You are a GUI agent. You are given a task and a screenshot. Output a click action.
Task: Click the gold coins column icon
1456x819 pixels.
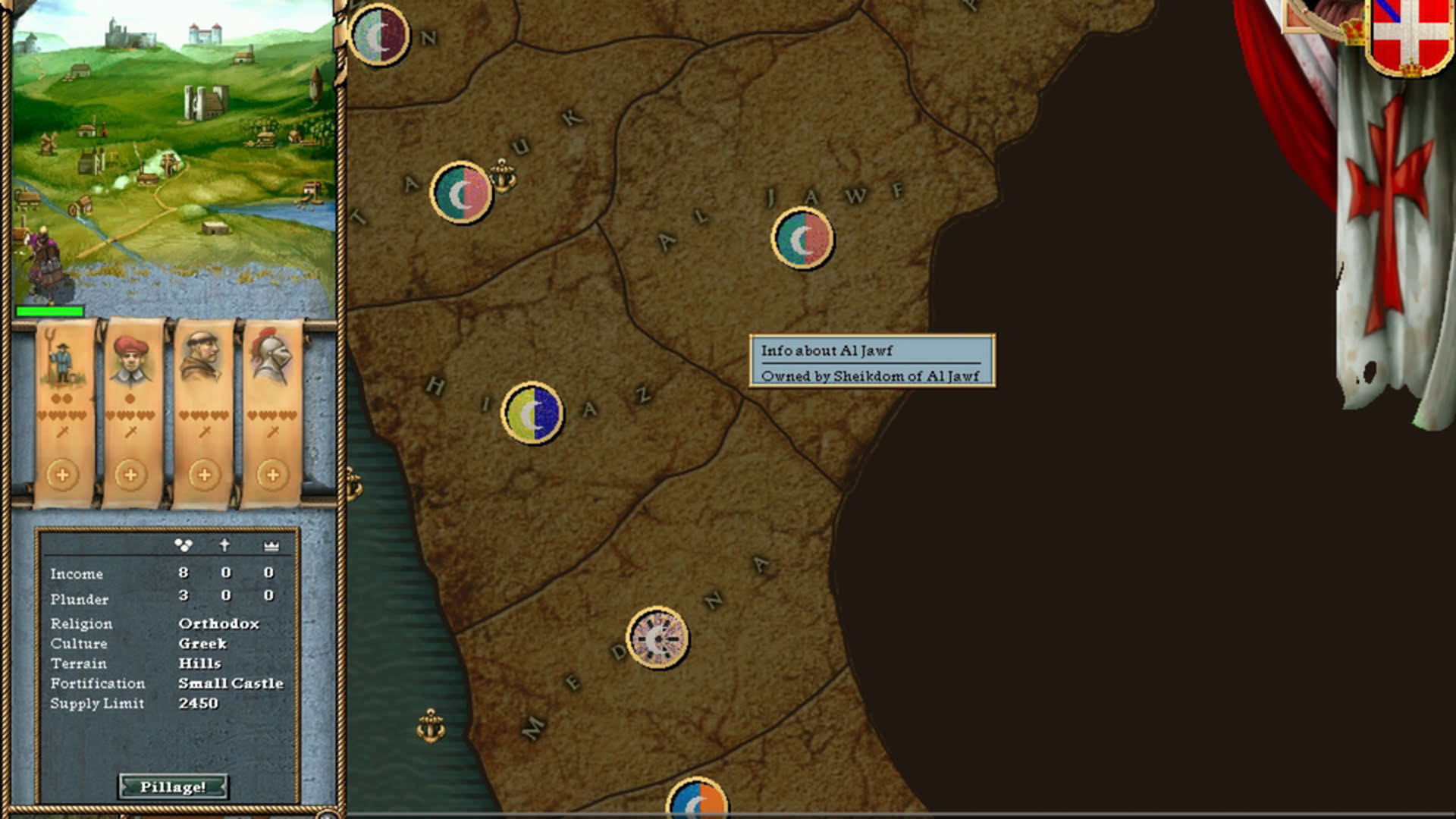point(184,544)
